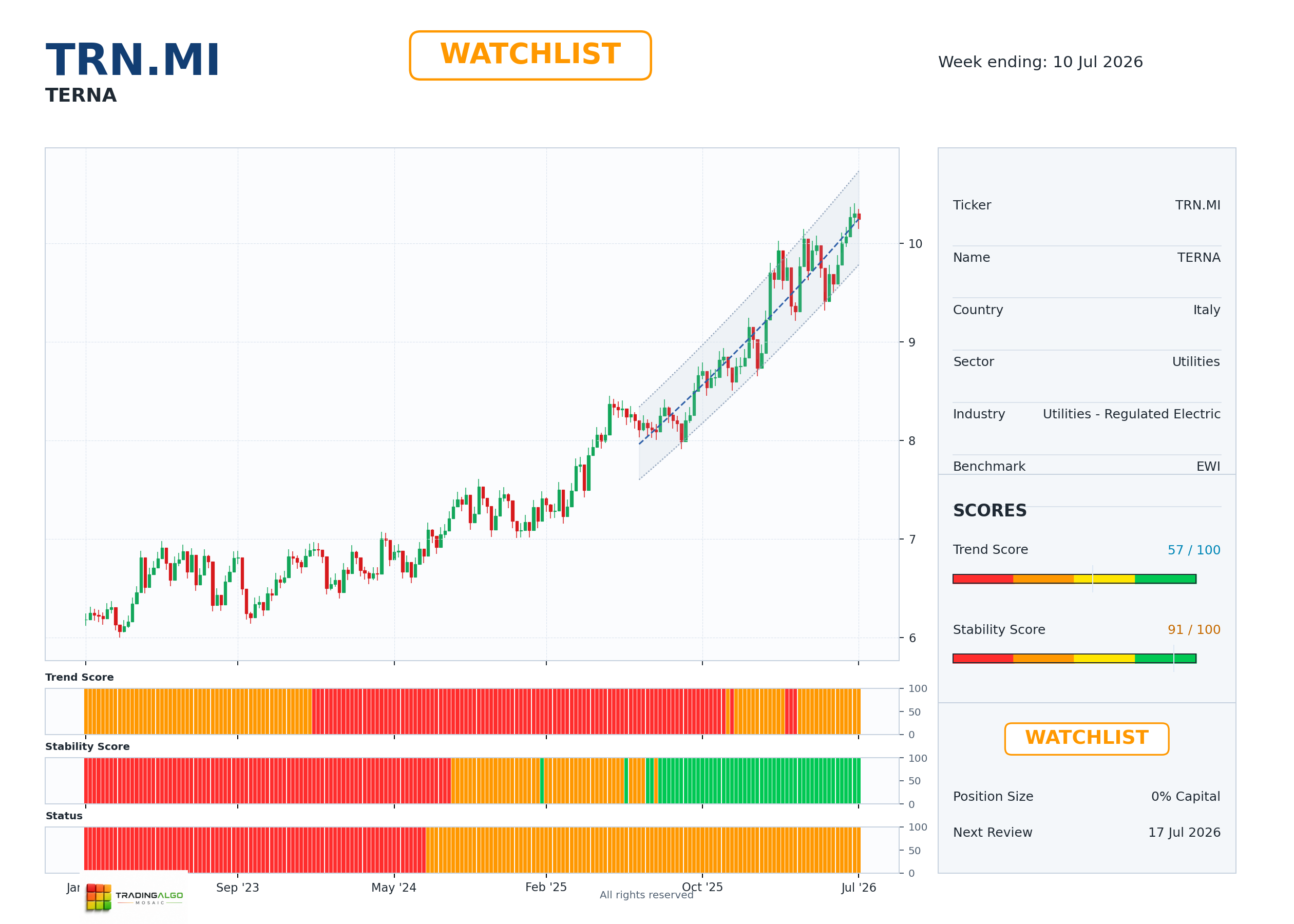The width and height of the screenshot is (1294, 924).
Task: Click the price axis label 6
Action: click(x=912, y=639)
